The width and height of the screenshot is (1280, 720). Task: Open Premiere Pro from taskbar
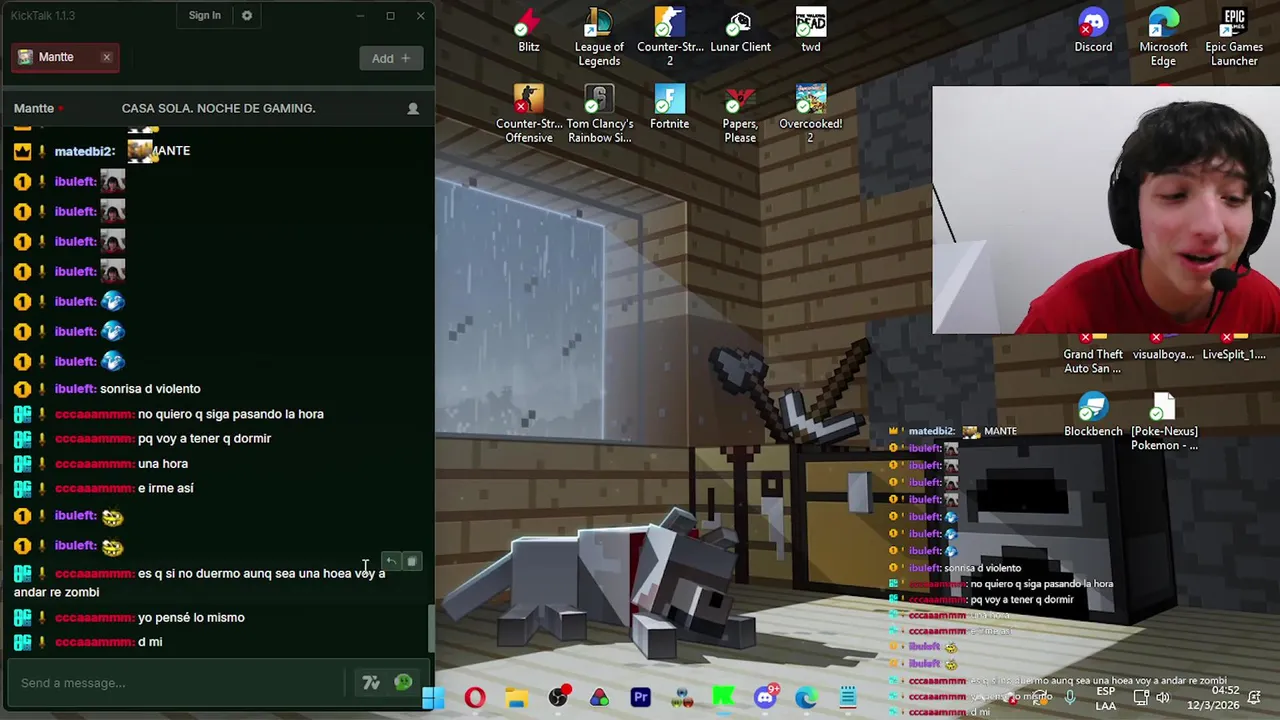[641, 698]
